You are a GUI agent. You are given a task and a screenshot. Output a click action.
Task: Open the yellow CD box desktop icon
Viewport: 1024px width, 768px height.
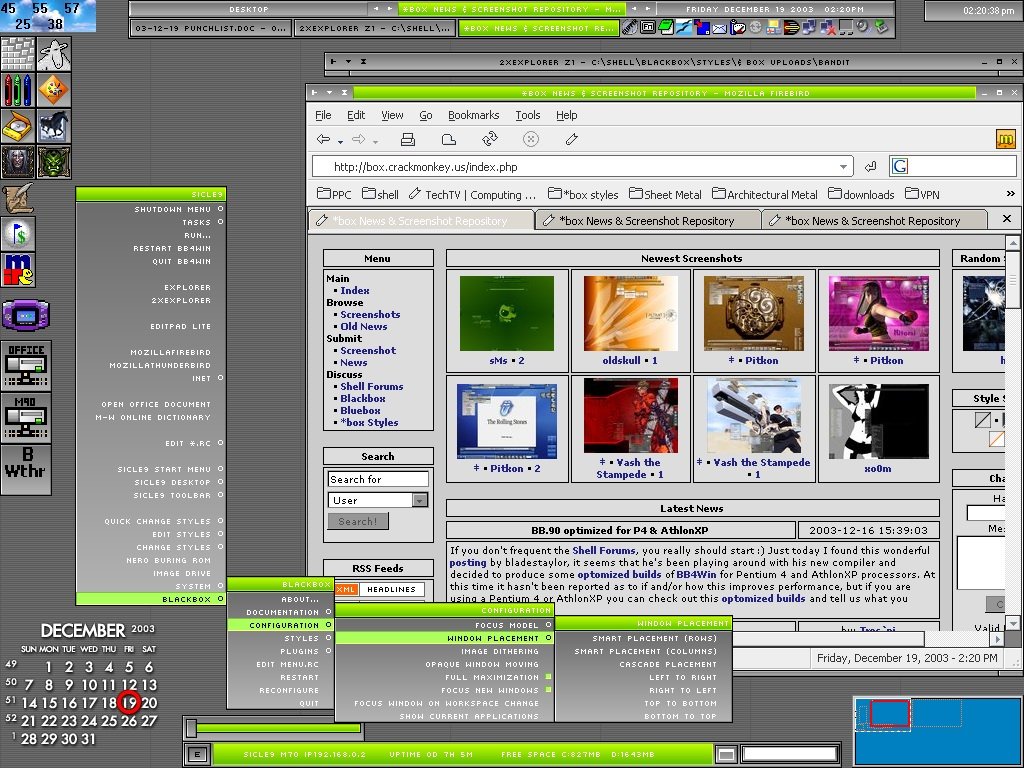(18, 126)
